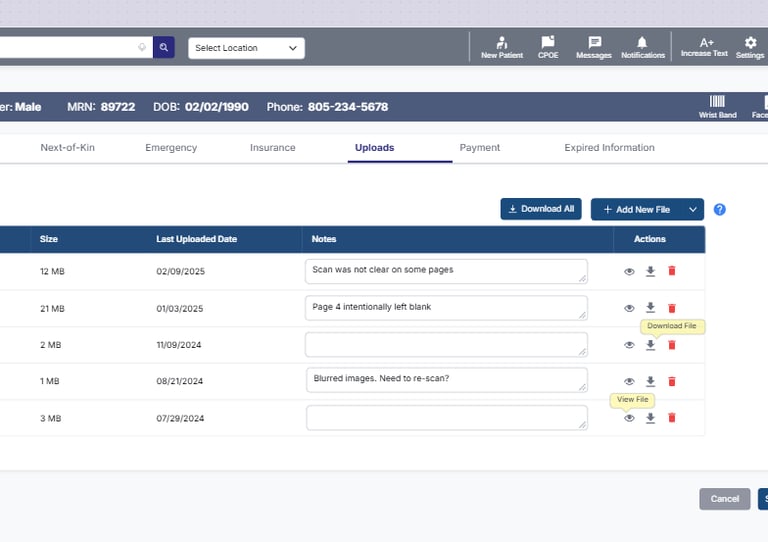Switch to Insurance tab
The height and width of the screenshot is (542, 768).
pos(272,147)
